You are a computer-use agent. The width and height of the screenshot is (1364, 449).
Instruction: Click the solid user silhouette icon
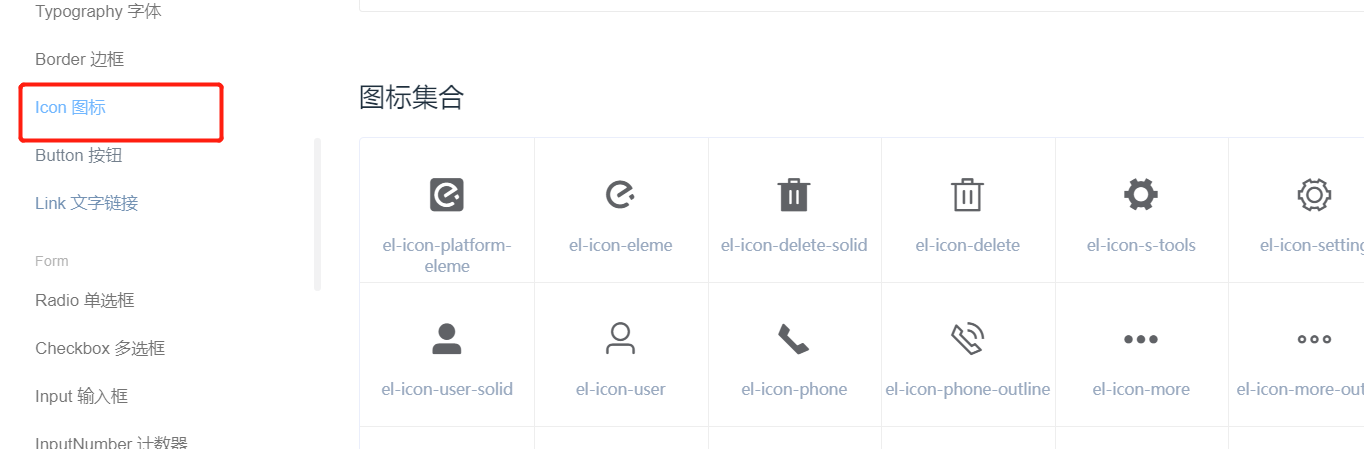coord(447,339)
